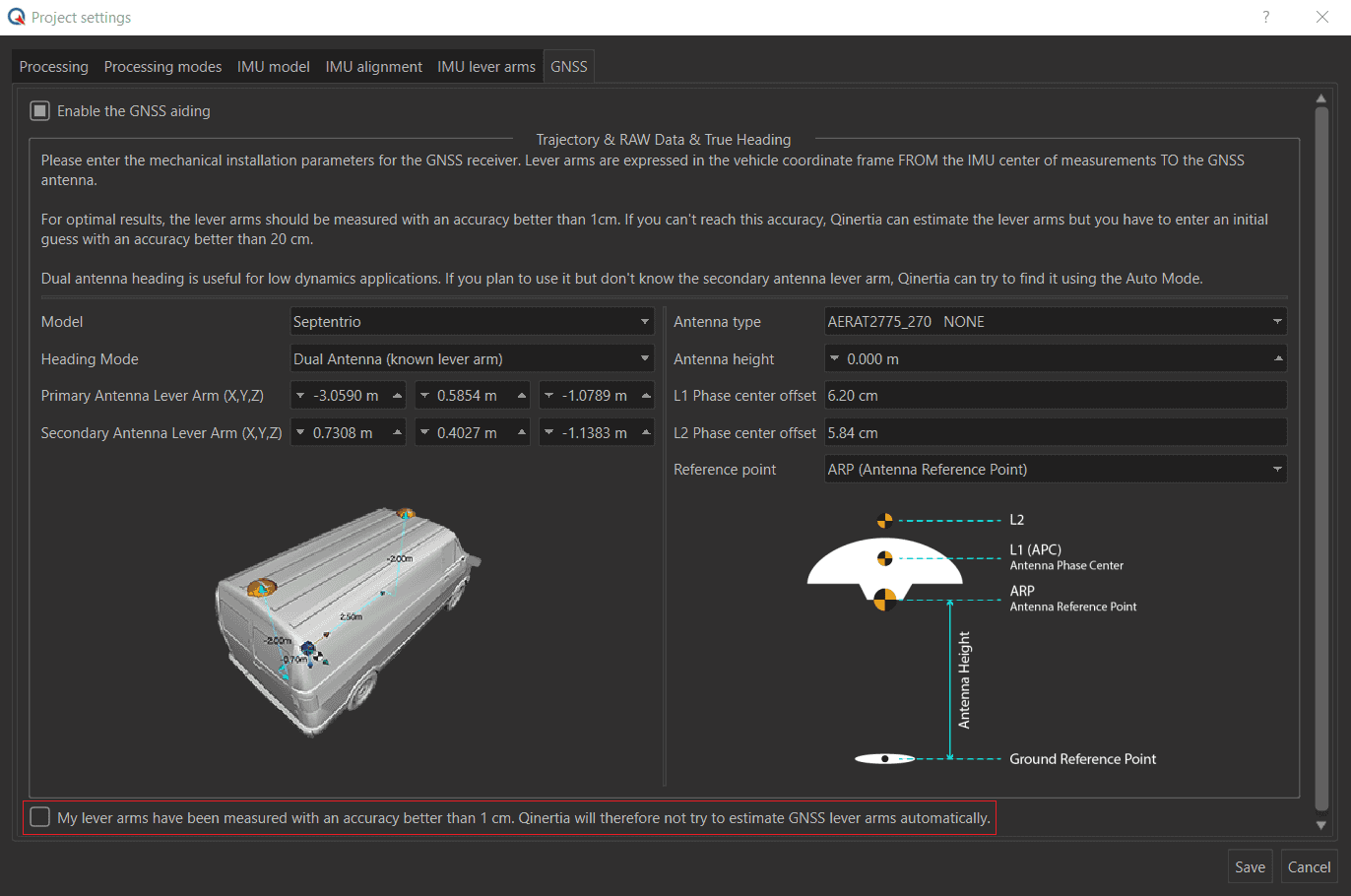Click the ARP marker in antenna diagram

click(884, 599)
